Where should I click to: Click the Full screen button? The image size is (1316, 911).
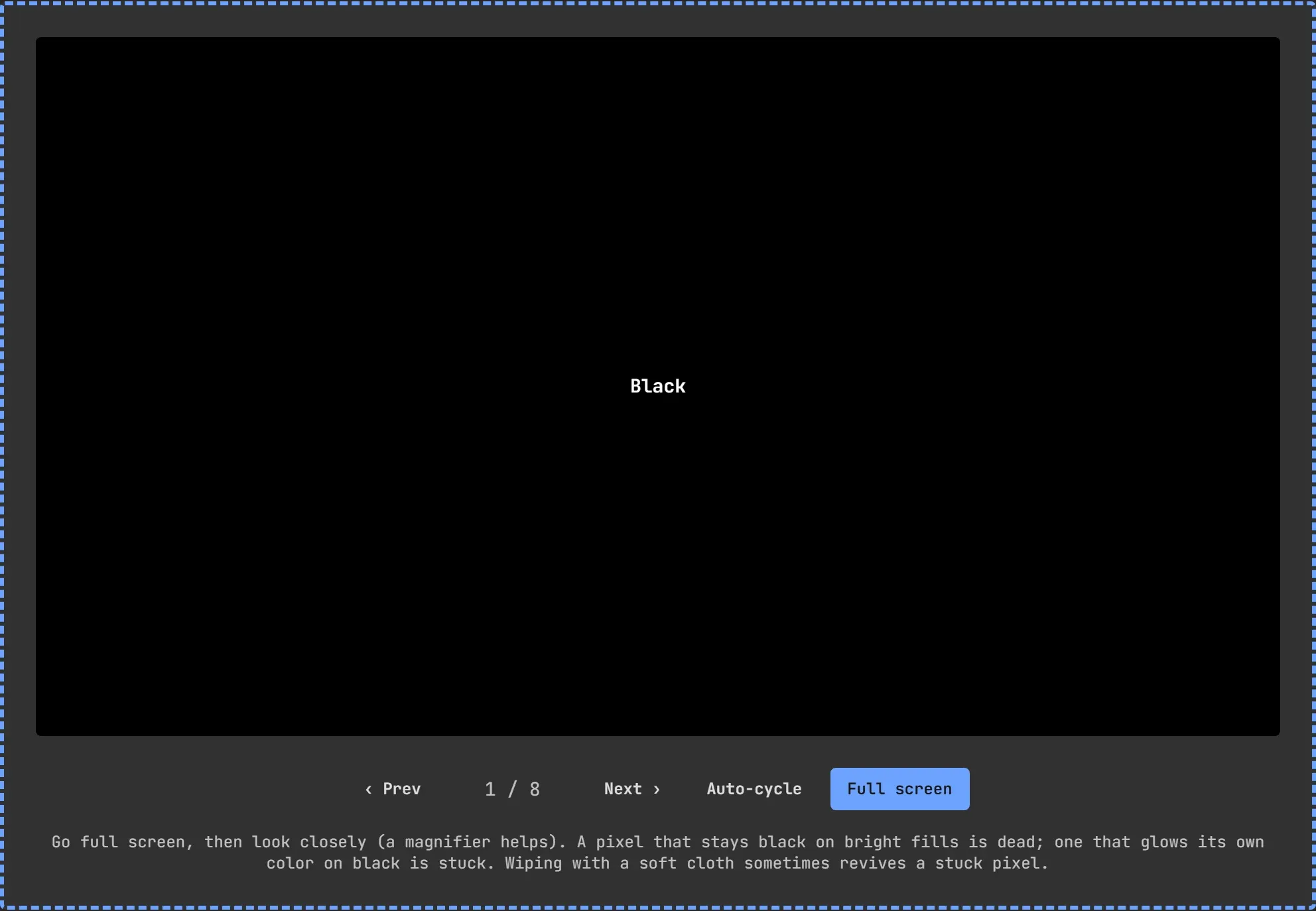899,789
